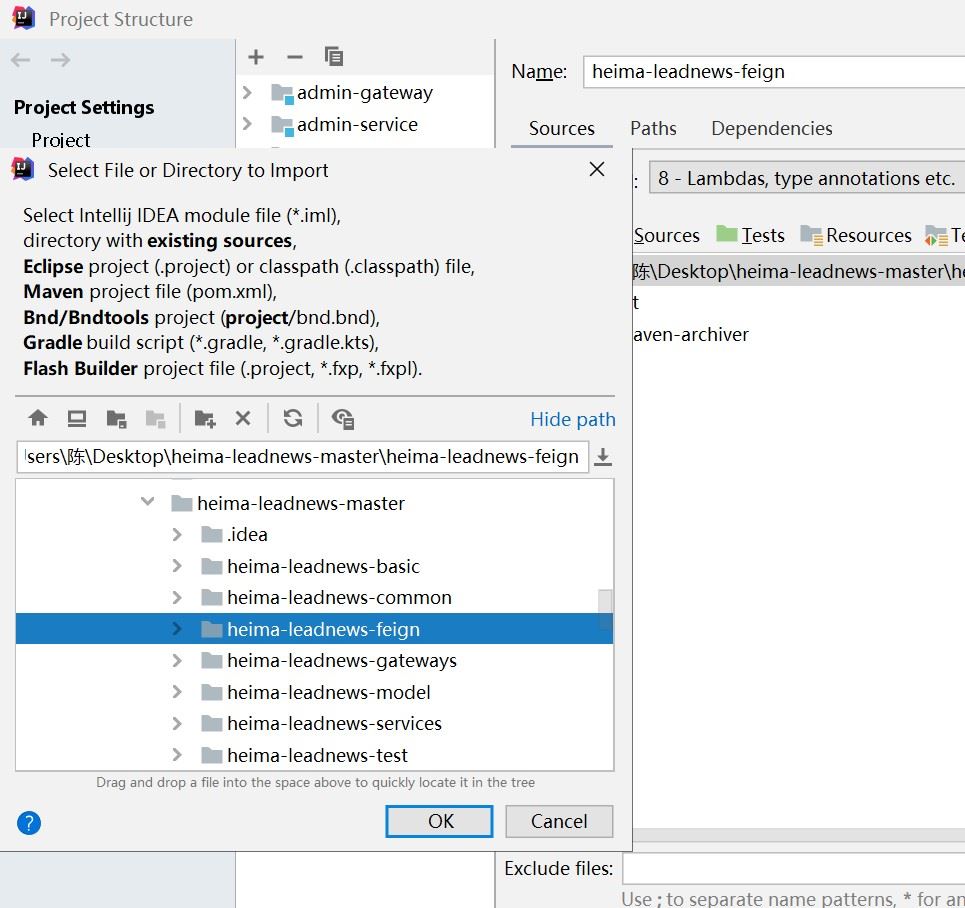Image resolution: width=965 pixels, height=908 pixels.
Task: Click the IntelliJ logo in Project Structure title
Action: [23, 18]
